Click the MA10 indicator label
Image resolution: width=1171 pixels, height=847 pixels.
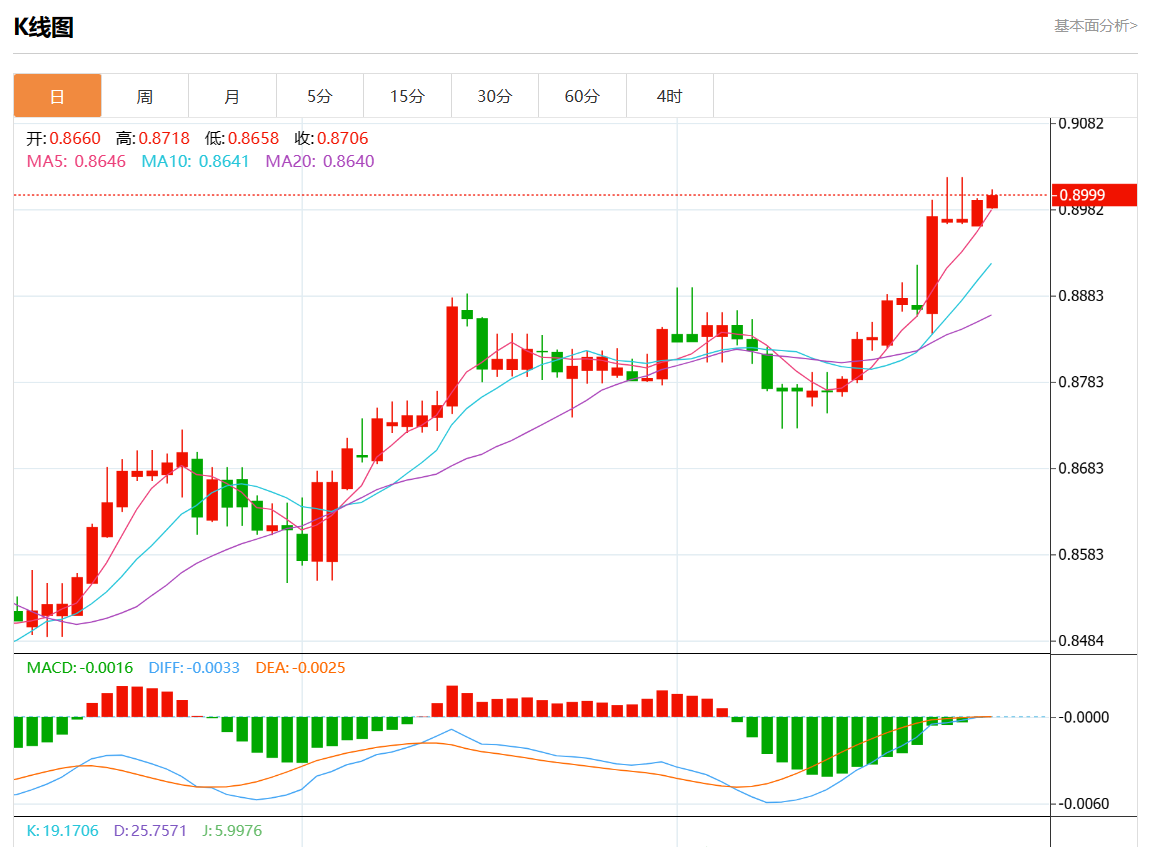click(195, 161)
